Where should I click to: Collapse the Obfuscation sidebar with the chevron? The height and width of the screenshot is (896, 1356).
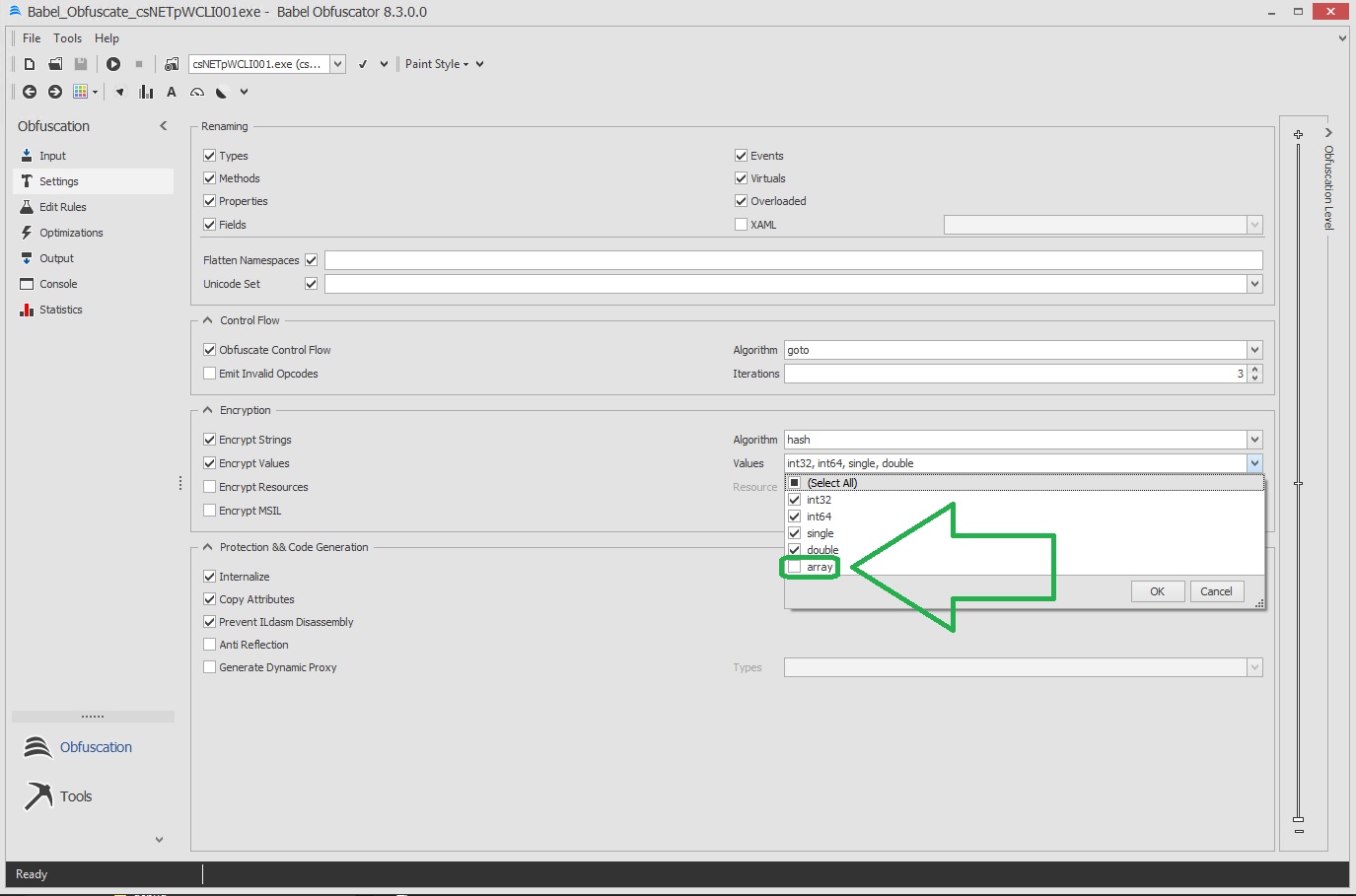click(164, 126)
